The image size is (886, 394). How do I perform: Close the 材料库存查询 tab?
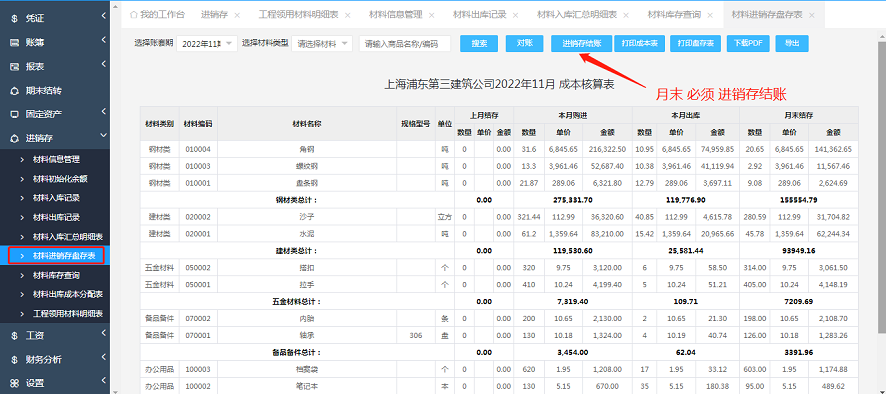point(710,15)
